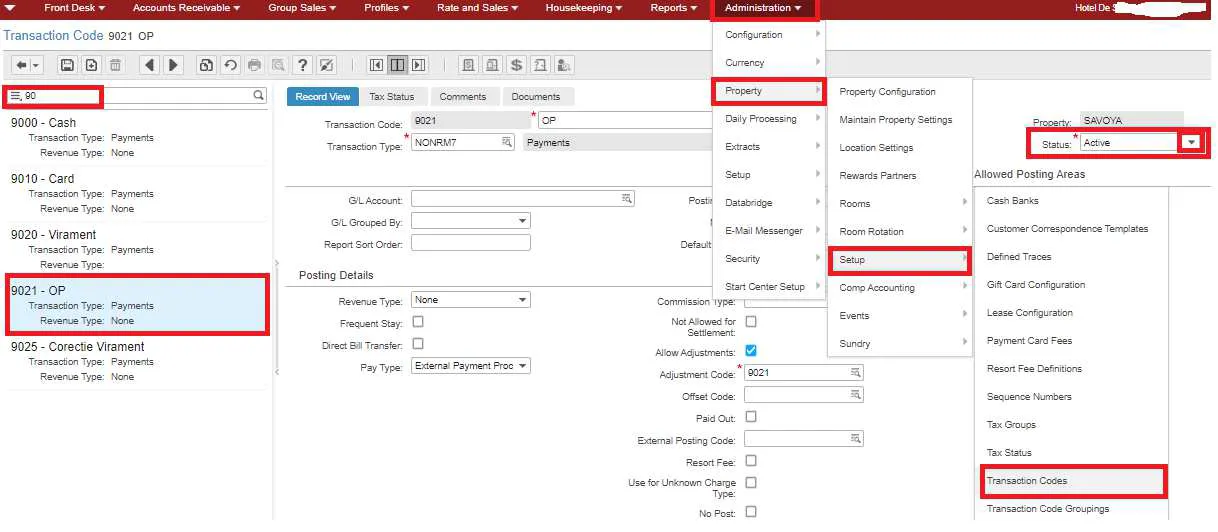This screenshot has height=532, width=1218.
Task: Delete the record using the trash icon
Action: pos(115,65)
